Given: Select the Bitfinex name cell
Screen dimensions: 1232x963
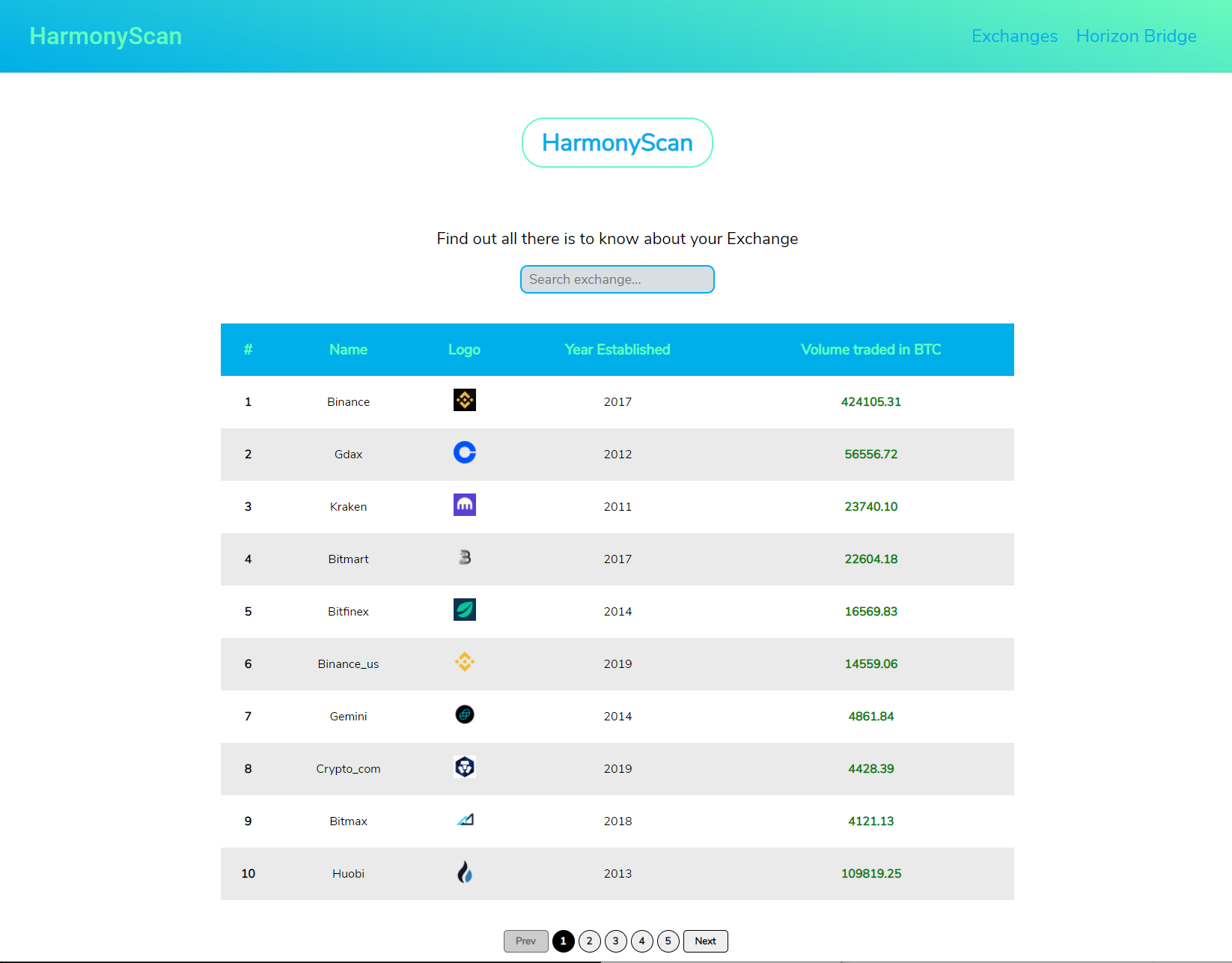Looking at the screenshot, I should (348, 612).
